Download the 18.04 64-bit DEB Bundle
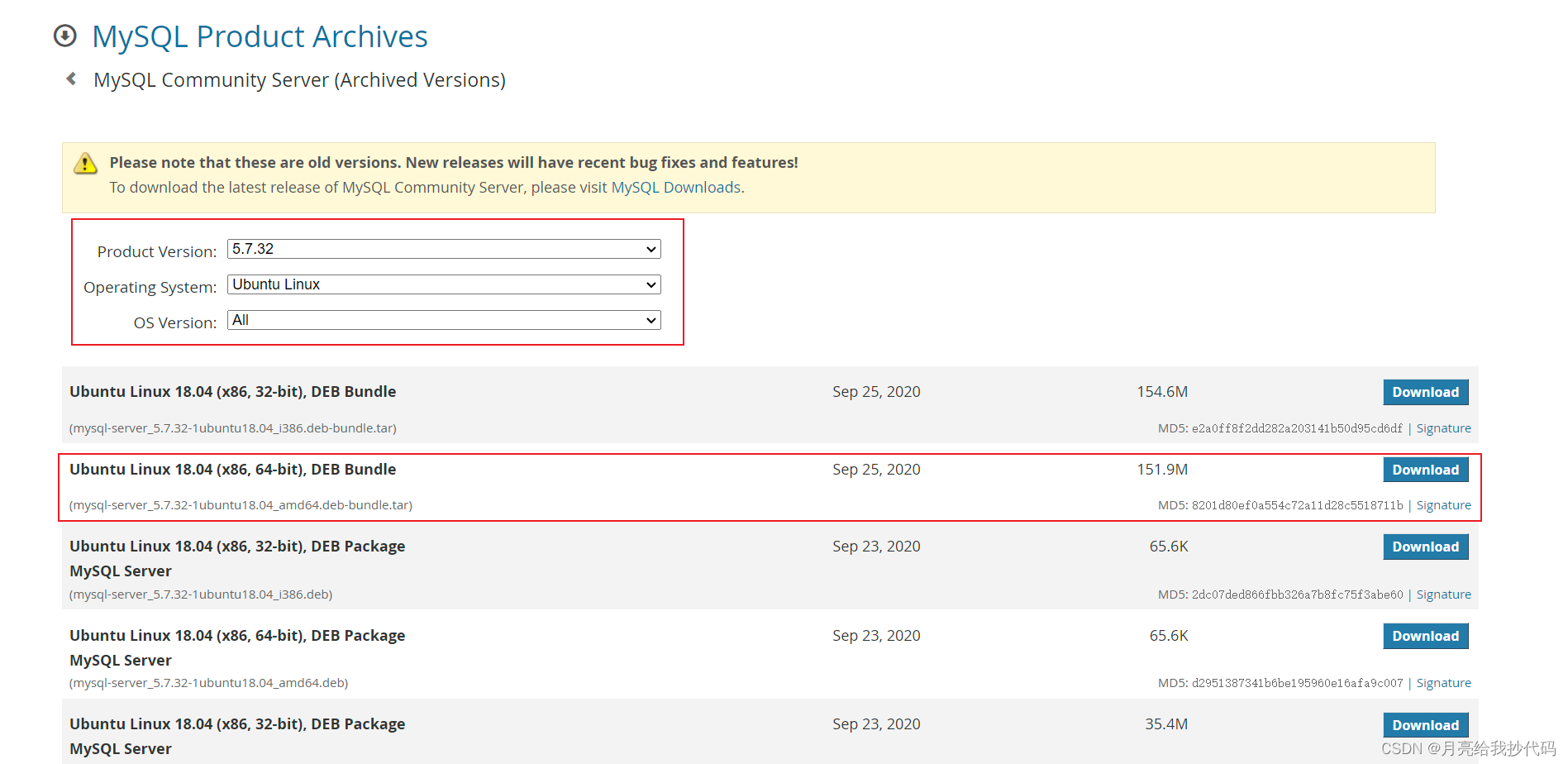Screen dimensions: 1568x764 pyautogui.click(x=1426, y=470)
